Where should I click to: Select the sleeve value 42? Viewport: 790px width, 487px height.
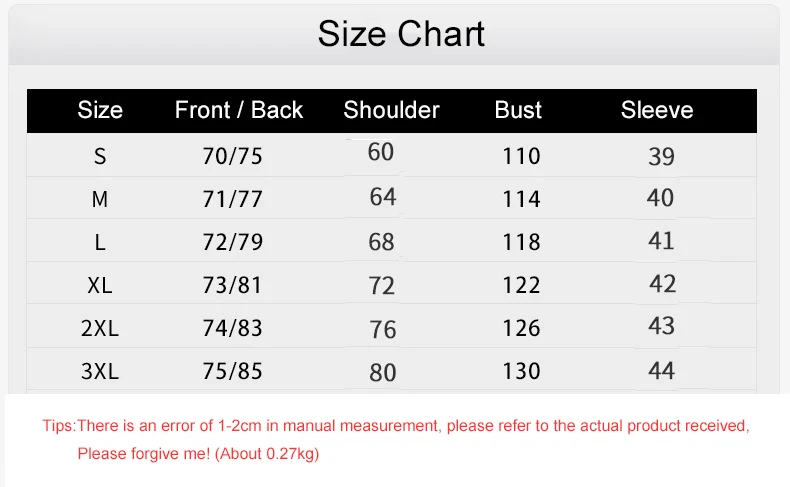coord(662,284)
